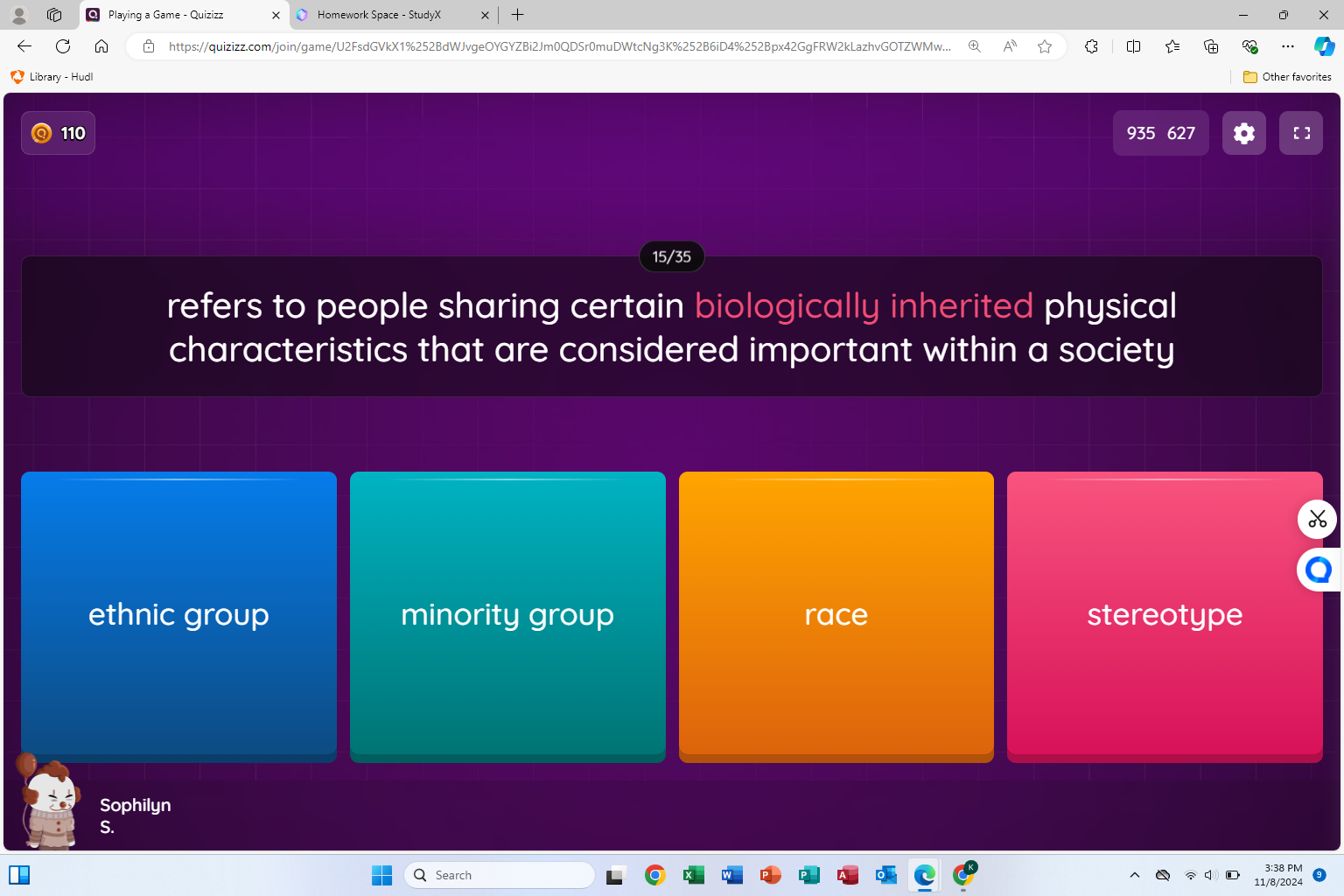Open Excel from taskbar

click(x=694, y=875)
